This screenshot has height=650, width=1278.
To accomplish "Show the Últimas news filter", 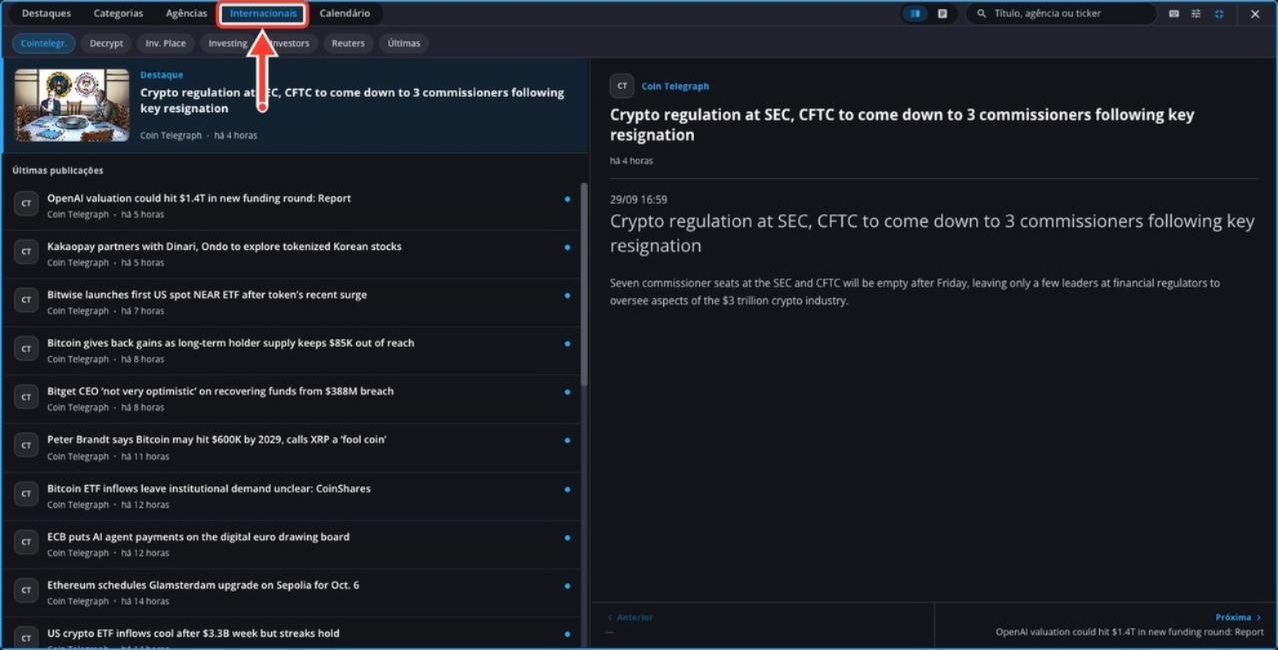I will click(404, 43).
